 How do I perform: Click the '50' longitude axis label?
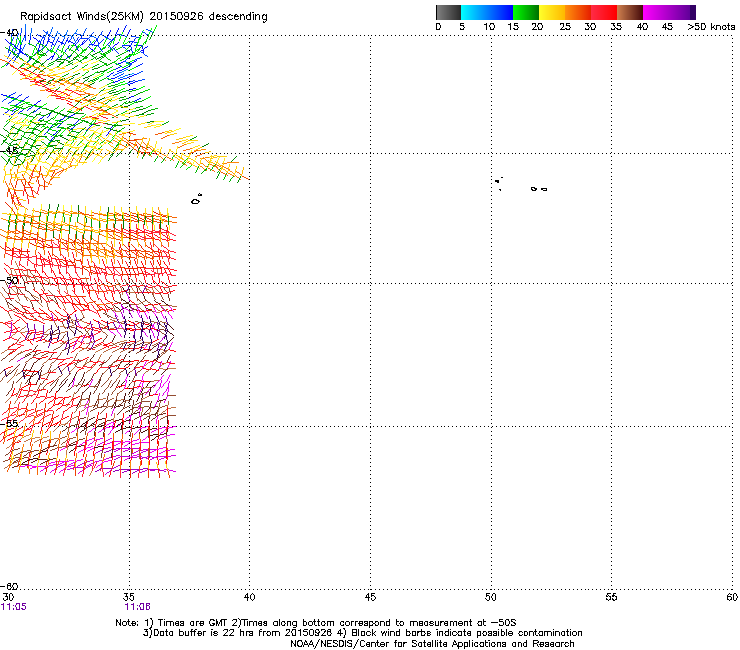(491, 597)
